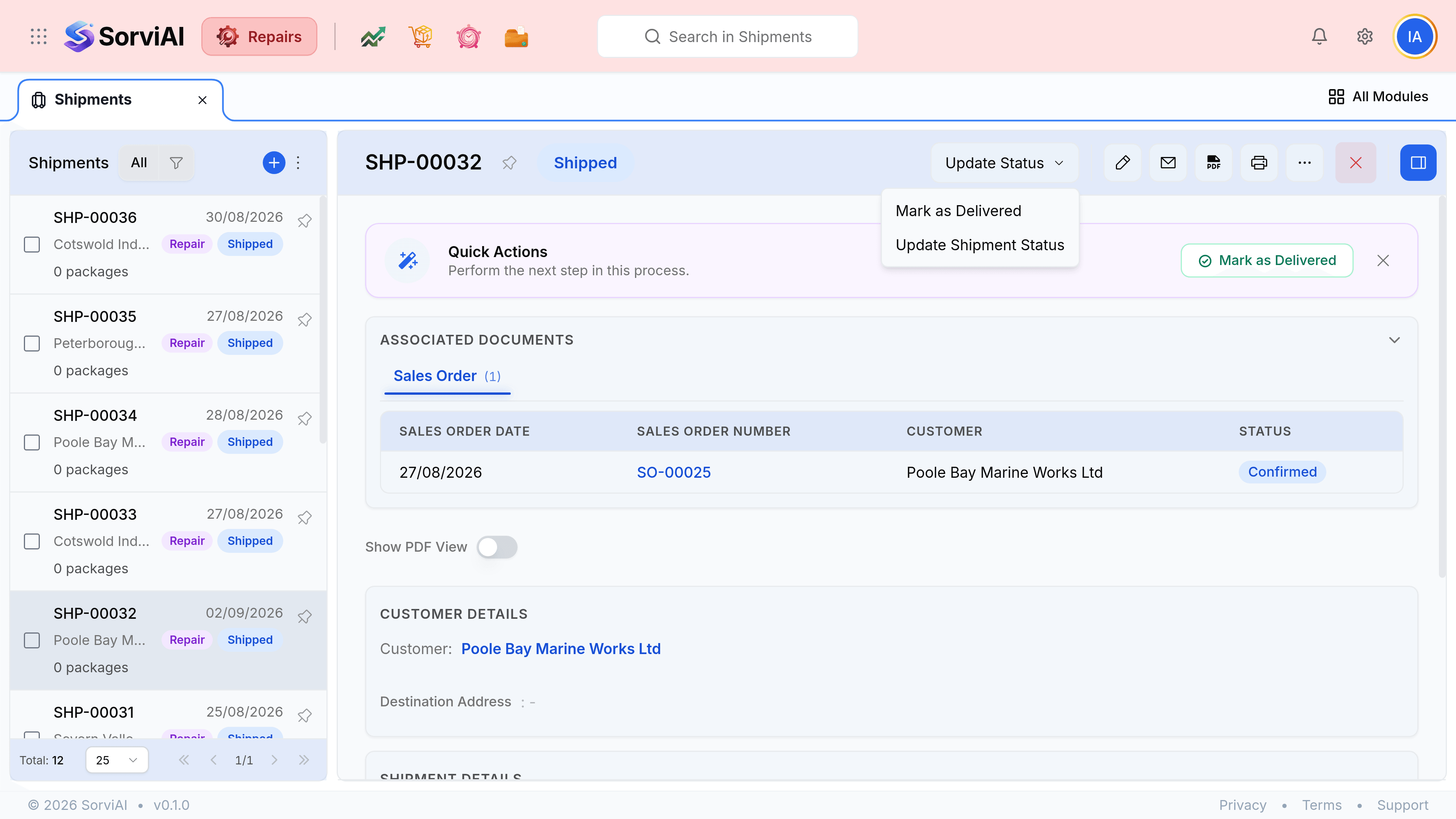This screenshot has width=1456, height=819.
Task: Open the Support footer link
Action: point(1402,805)
